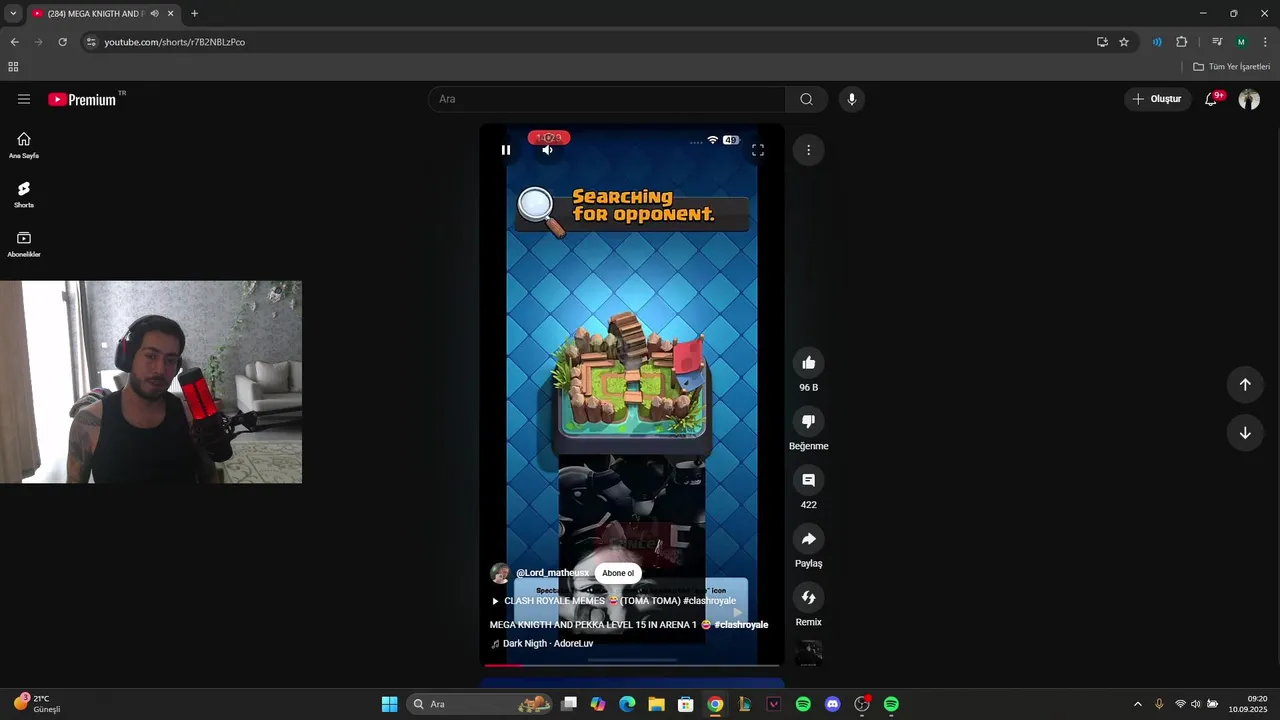This screenshot has width=1280, height=720.
Task: View site information icon in address bar
Action: [x=91, y=42]
